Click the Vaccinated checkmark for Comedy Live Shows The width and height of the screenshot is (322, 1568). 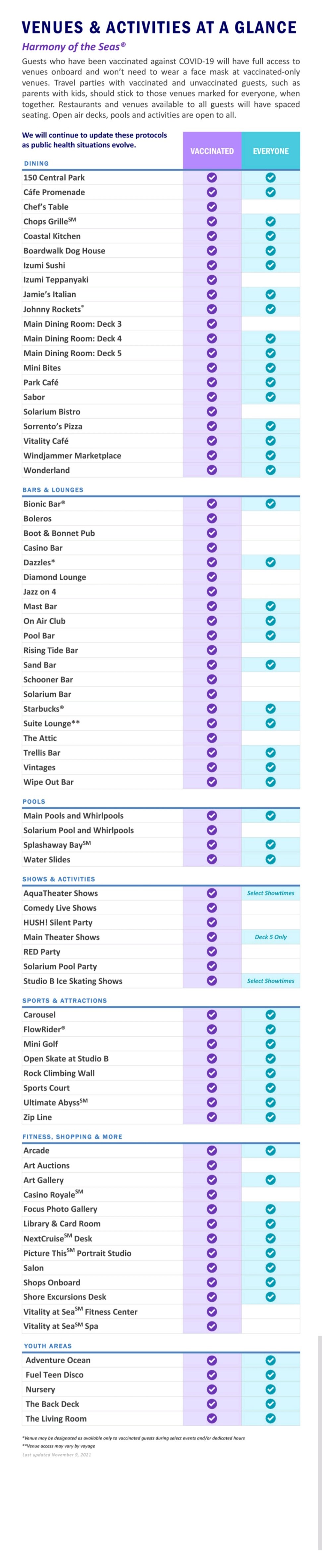pyautogui.click(x=212, y=907)
